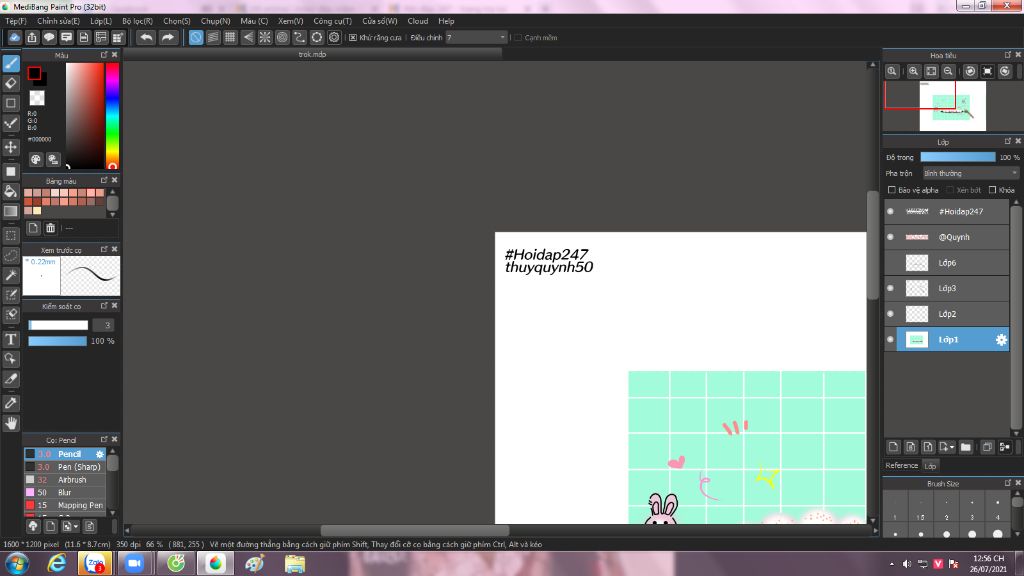Zoom in using Navigator magnifier plus
1024x576 pixels.
(x=914, y=71)
